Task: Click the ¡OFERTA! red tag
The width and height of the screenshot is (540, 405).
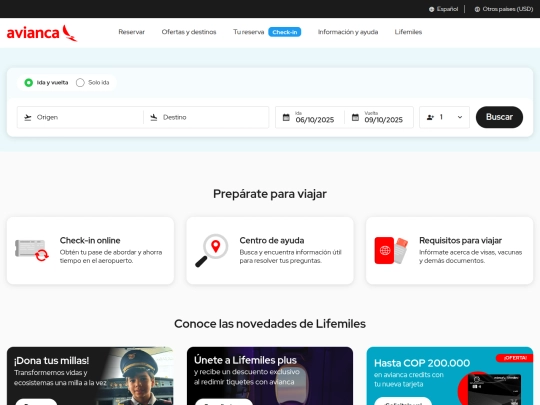Action: click(515, 358)
